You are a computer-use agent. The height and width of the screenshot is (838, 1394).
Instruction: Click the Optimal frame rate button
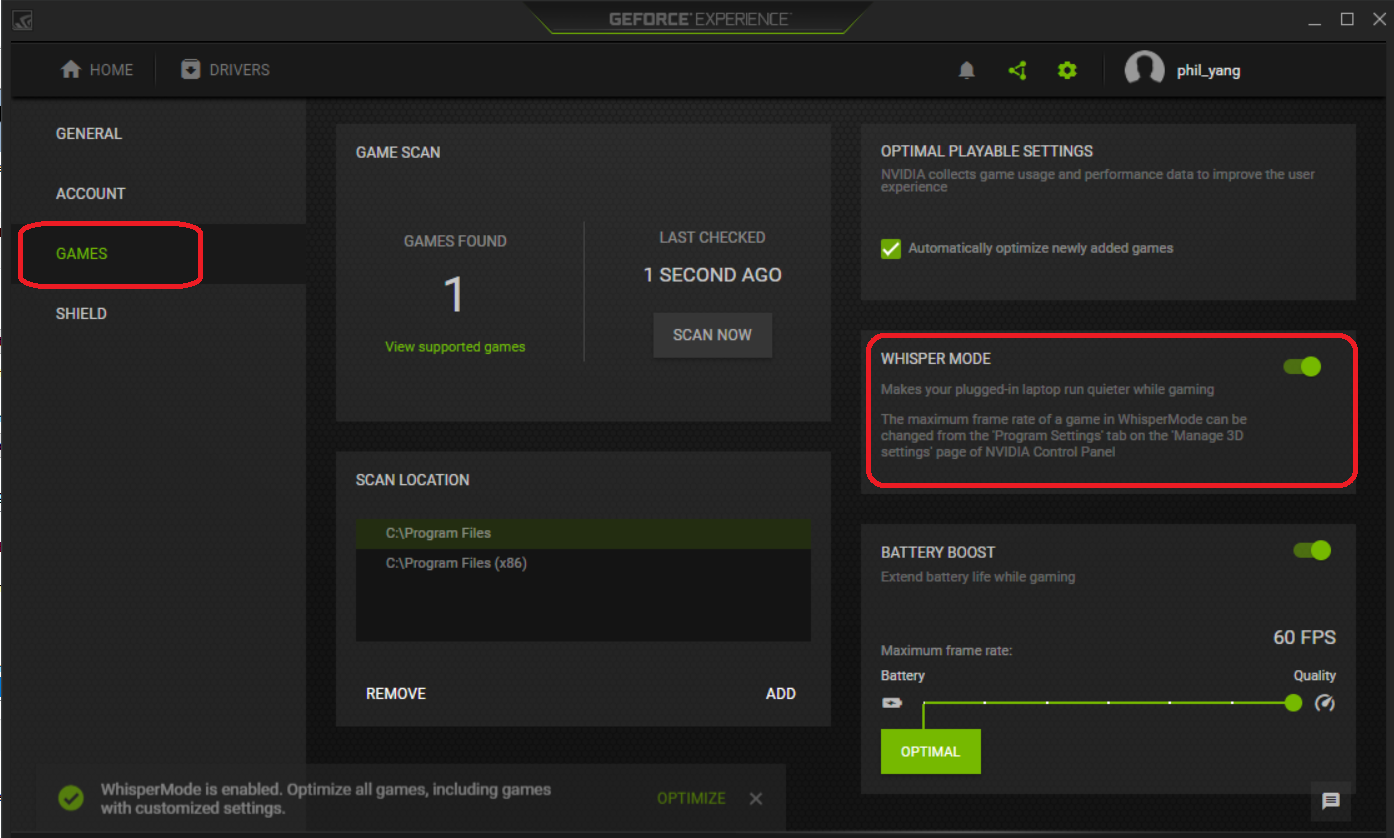point(931,752)
